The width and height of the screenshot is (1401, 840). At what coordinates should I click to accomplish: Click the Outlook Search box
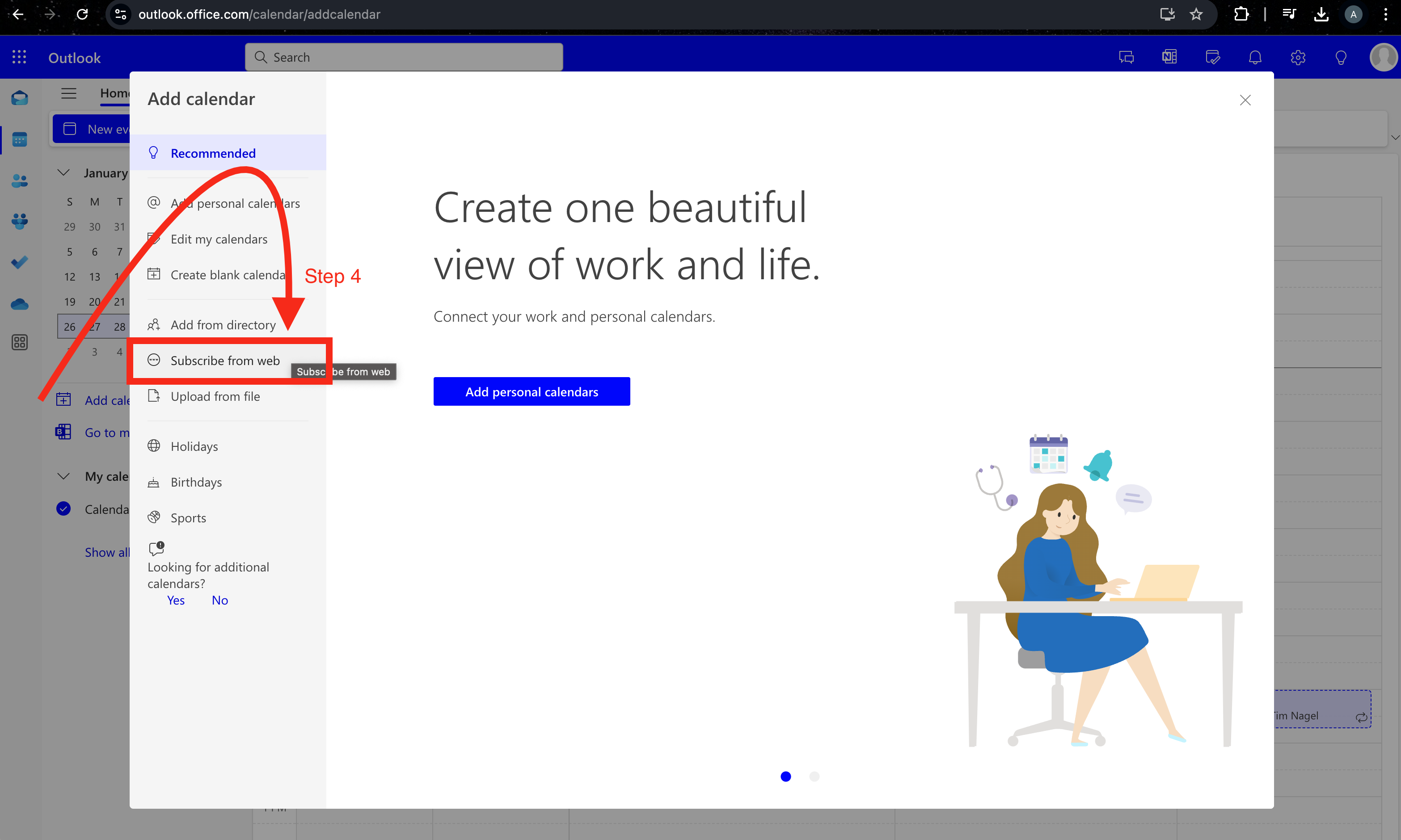[404, 57]
